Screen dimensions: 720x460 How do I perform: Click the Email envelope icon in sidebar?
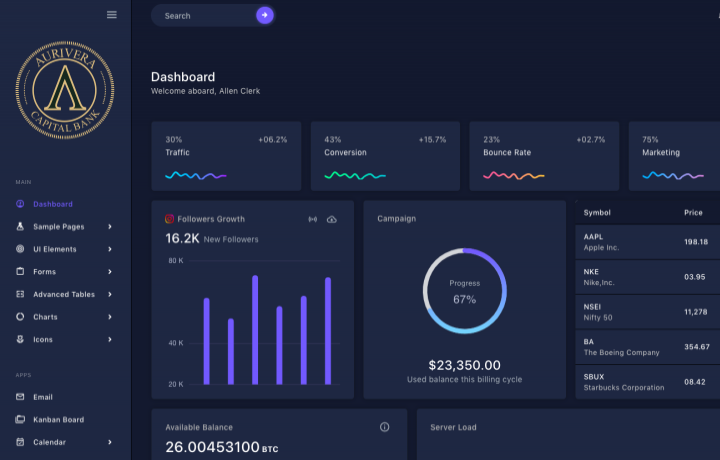point(21,397)
